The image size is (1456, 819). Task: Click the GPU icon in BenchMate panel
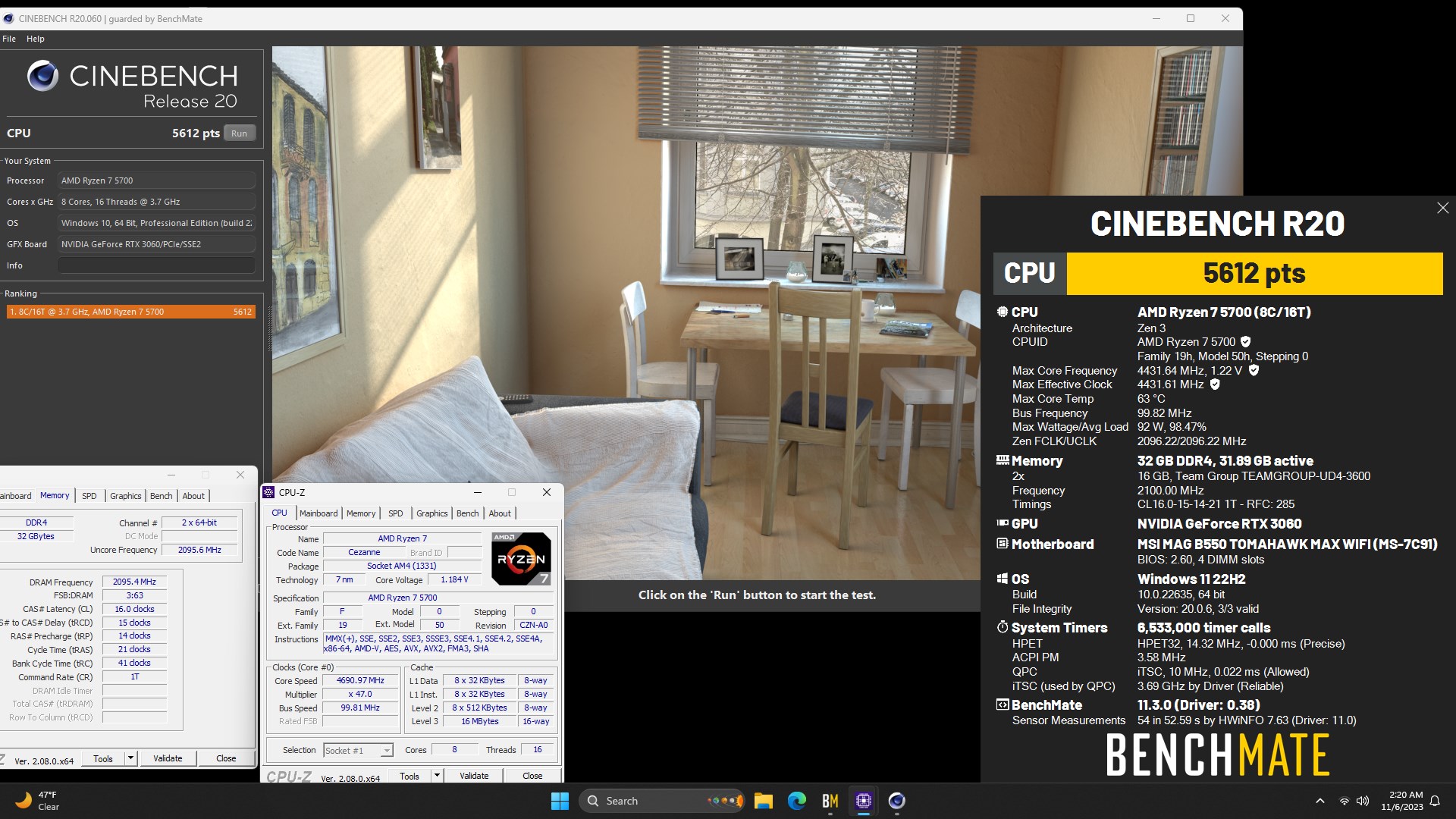tap(1003, 523)
